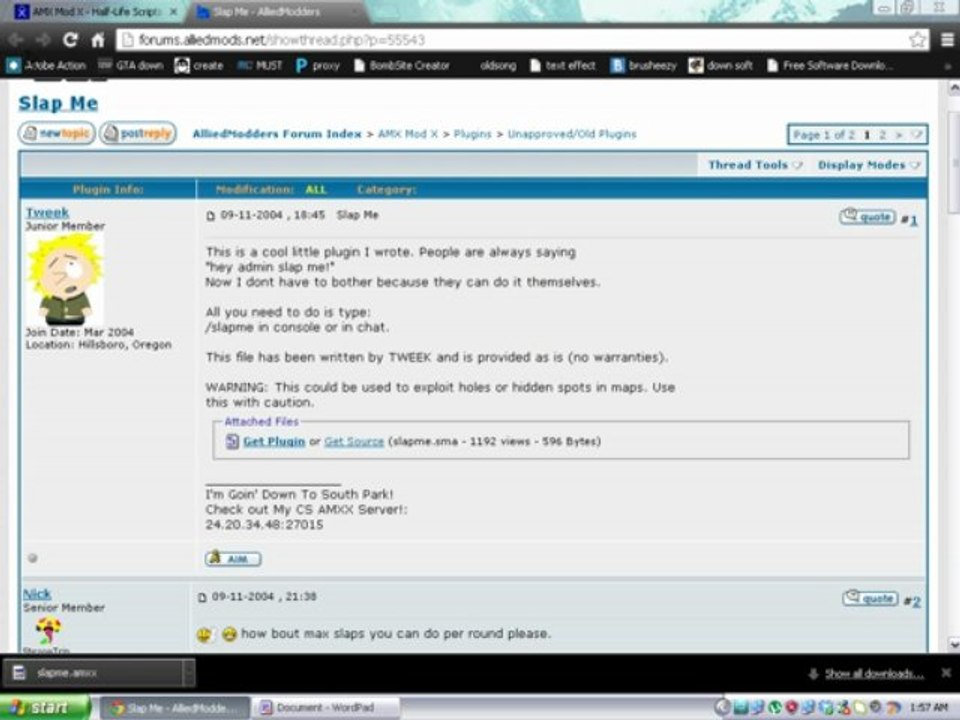Quote Tweek's post #1
960x720 pixels.
[868, 217]
